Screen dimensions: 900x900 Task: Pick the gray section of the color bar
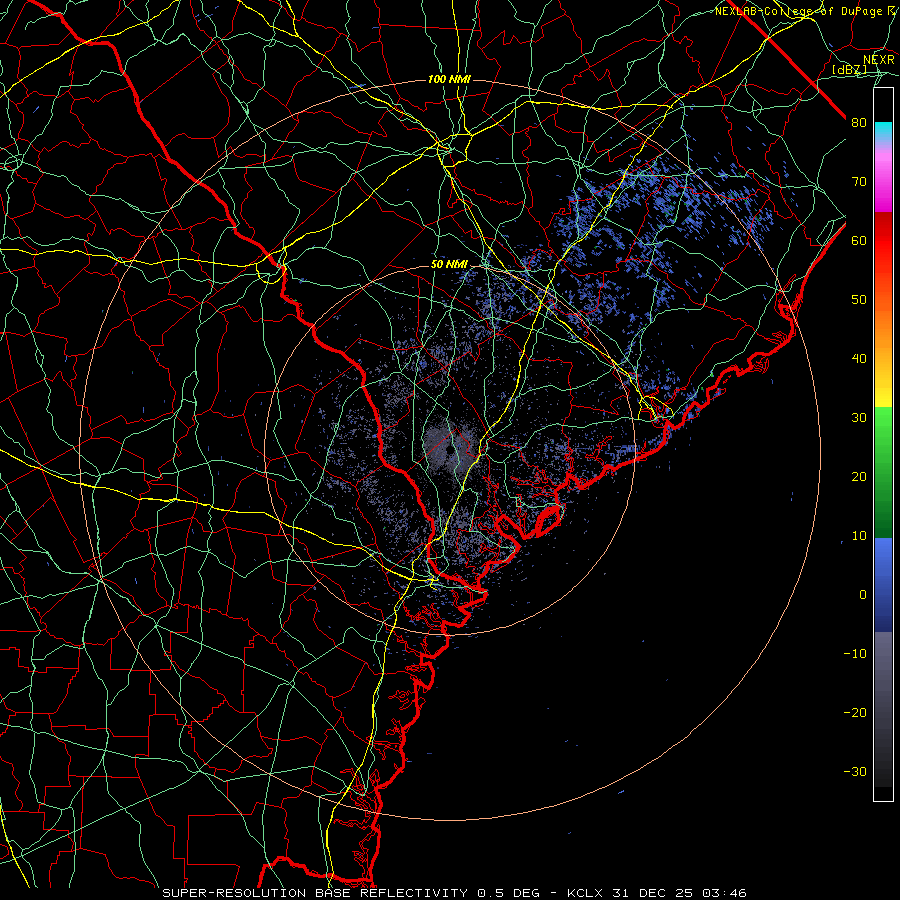pos(883,709)
